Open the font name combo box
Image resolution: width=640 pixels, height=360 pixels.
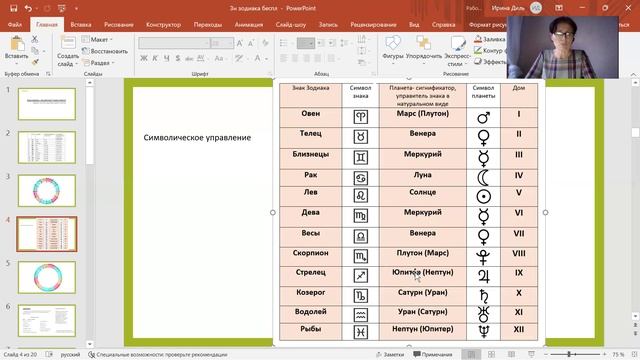pos(174,43)
